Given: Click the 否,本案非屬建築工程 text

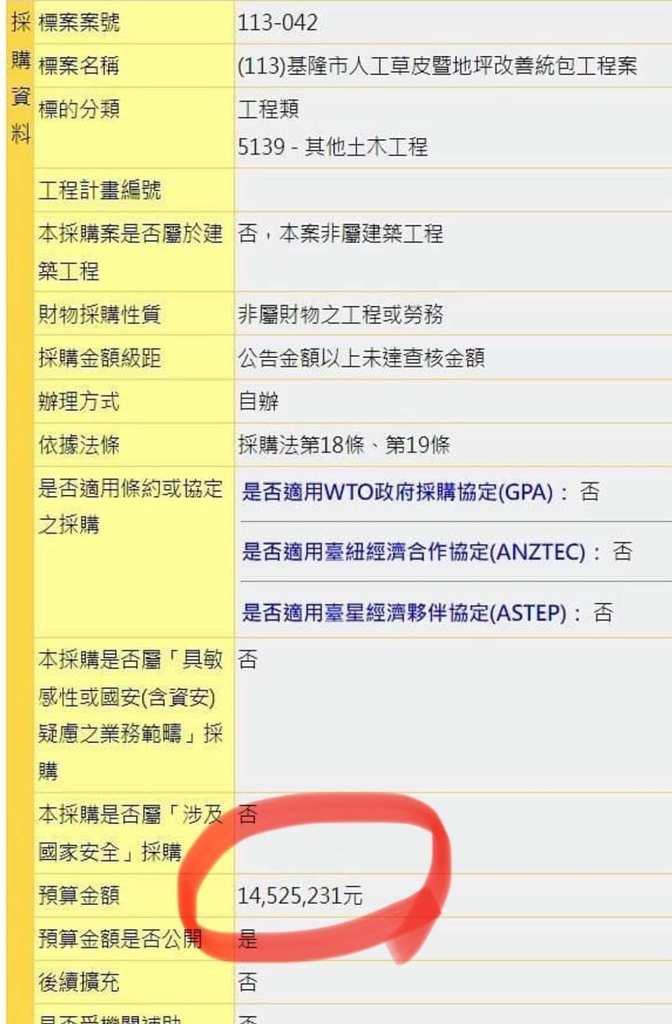Looking at the screenshot, I should click(340, 234).
